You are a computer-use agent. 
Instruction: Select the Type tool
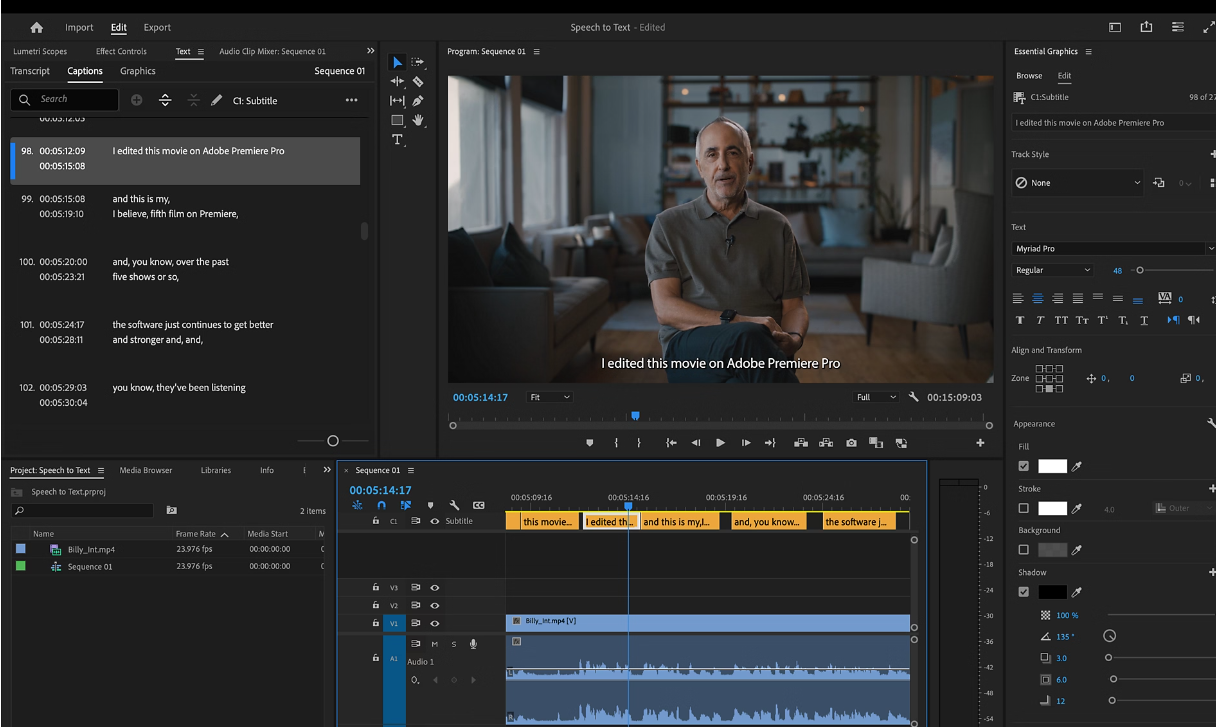pos(397,140)
